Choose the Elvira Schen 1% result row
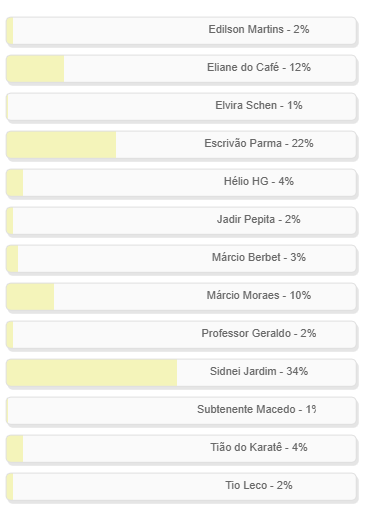 point(181,106)
